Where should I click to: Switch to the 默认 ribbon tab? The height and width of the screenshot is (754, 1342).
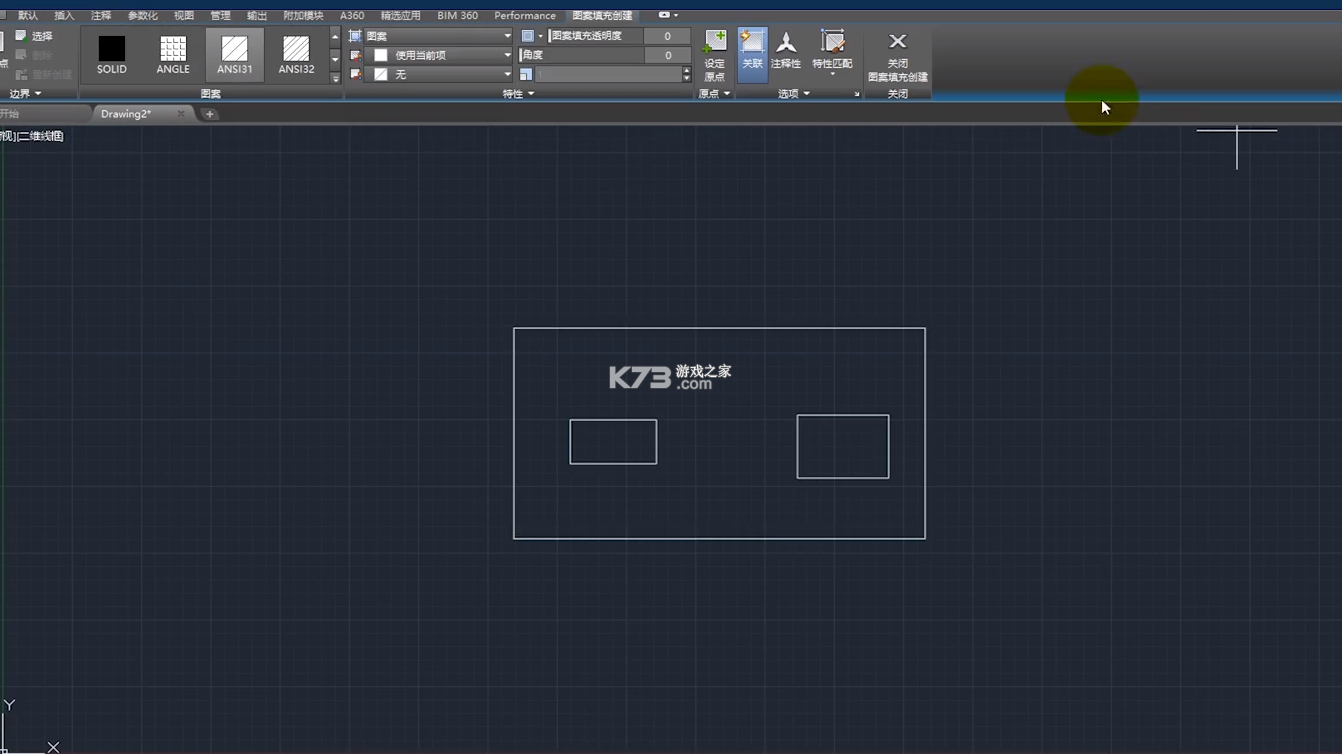(28, 15)
